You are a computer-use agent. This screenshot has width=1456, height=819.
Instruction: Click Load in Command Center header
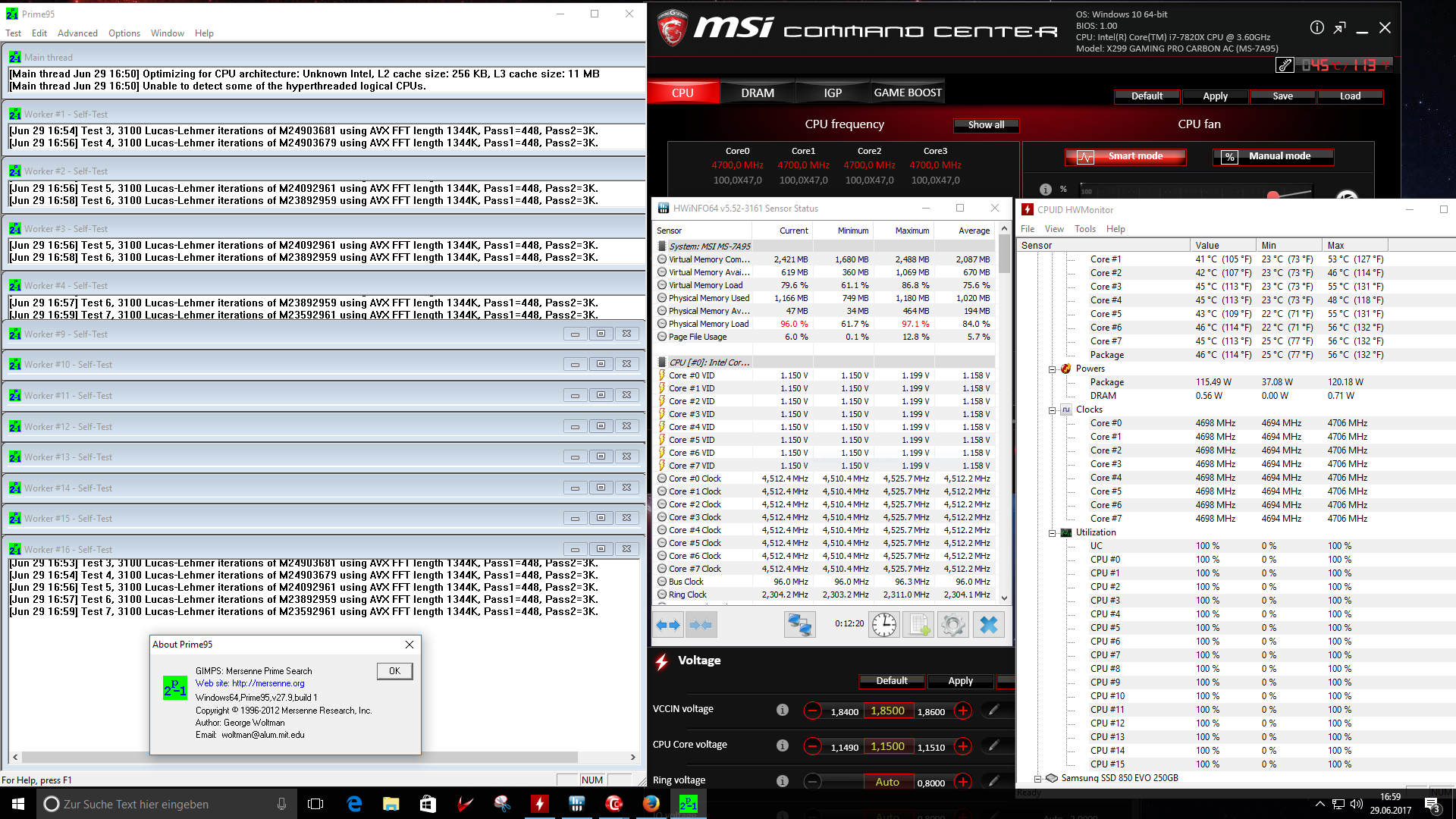pyautogui.click(x=1350, y=96)
